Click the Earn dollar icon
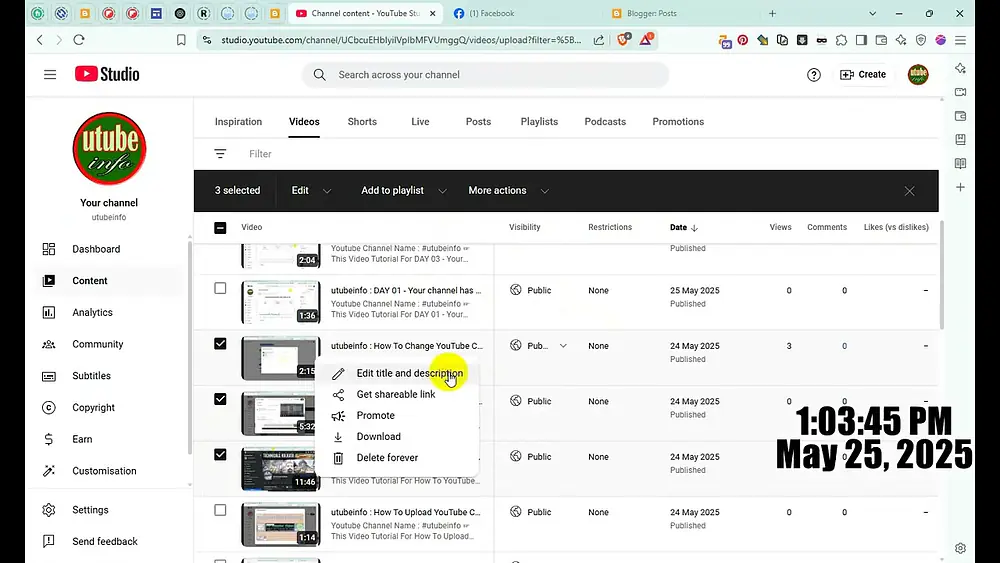The image size is (1000, 563). [48, 439]
